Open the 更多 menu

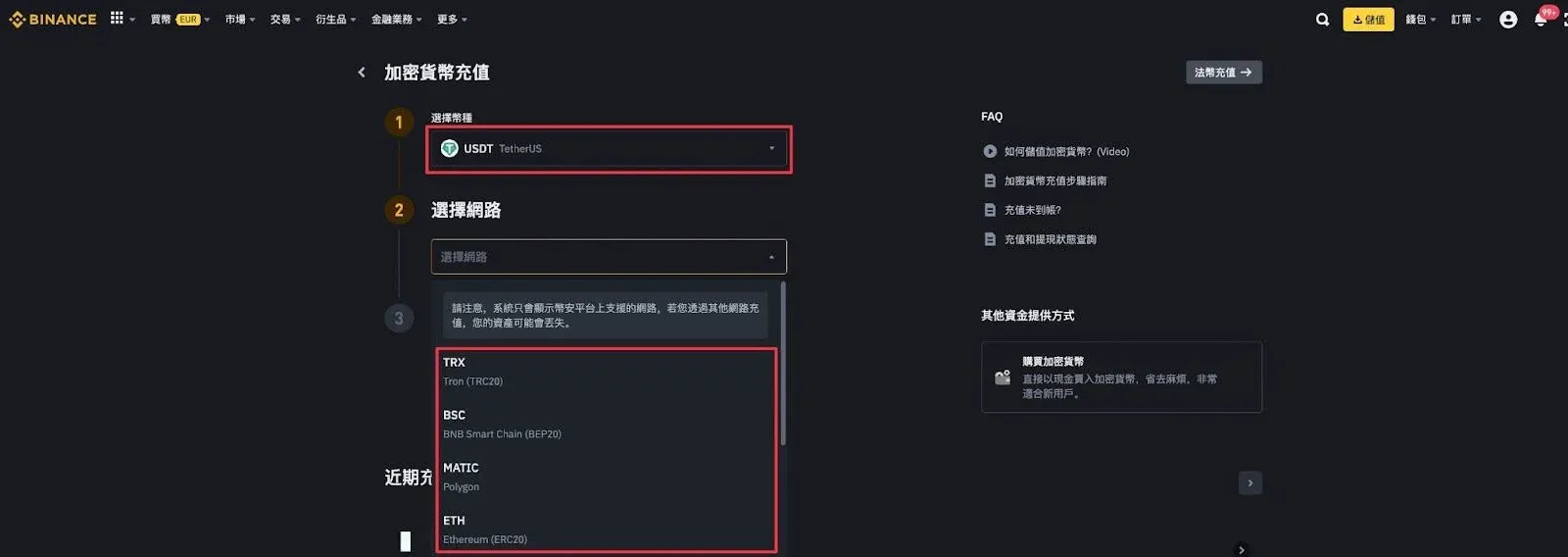pyautogui.click(x=452, y=20)
